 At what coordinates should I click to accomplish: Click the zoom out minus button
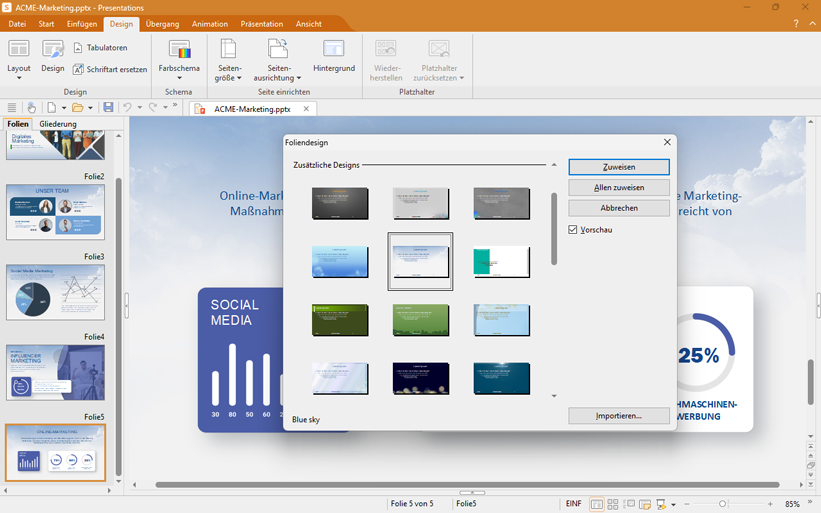pyautogui.click(x=687, y=504)
